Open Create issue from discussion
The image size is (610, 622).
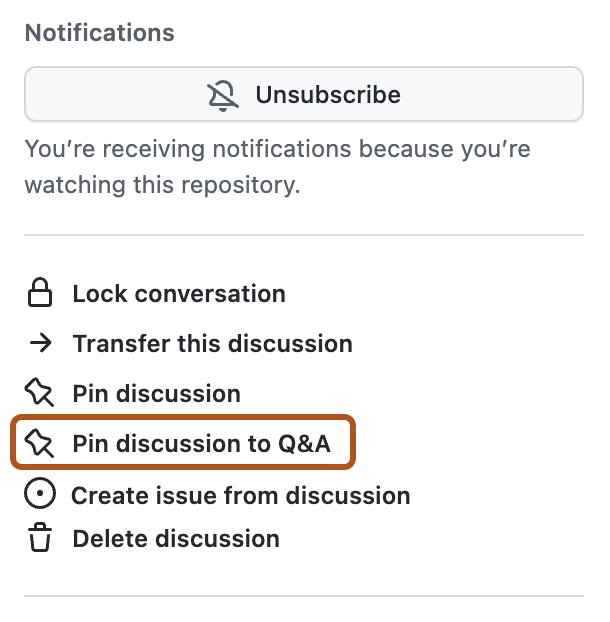pyautogui.click(x=240, y=496)
